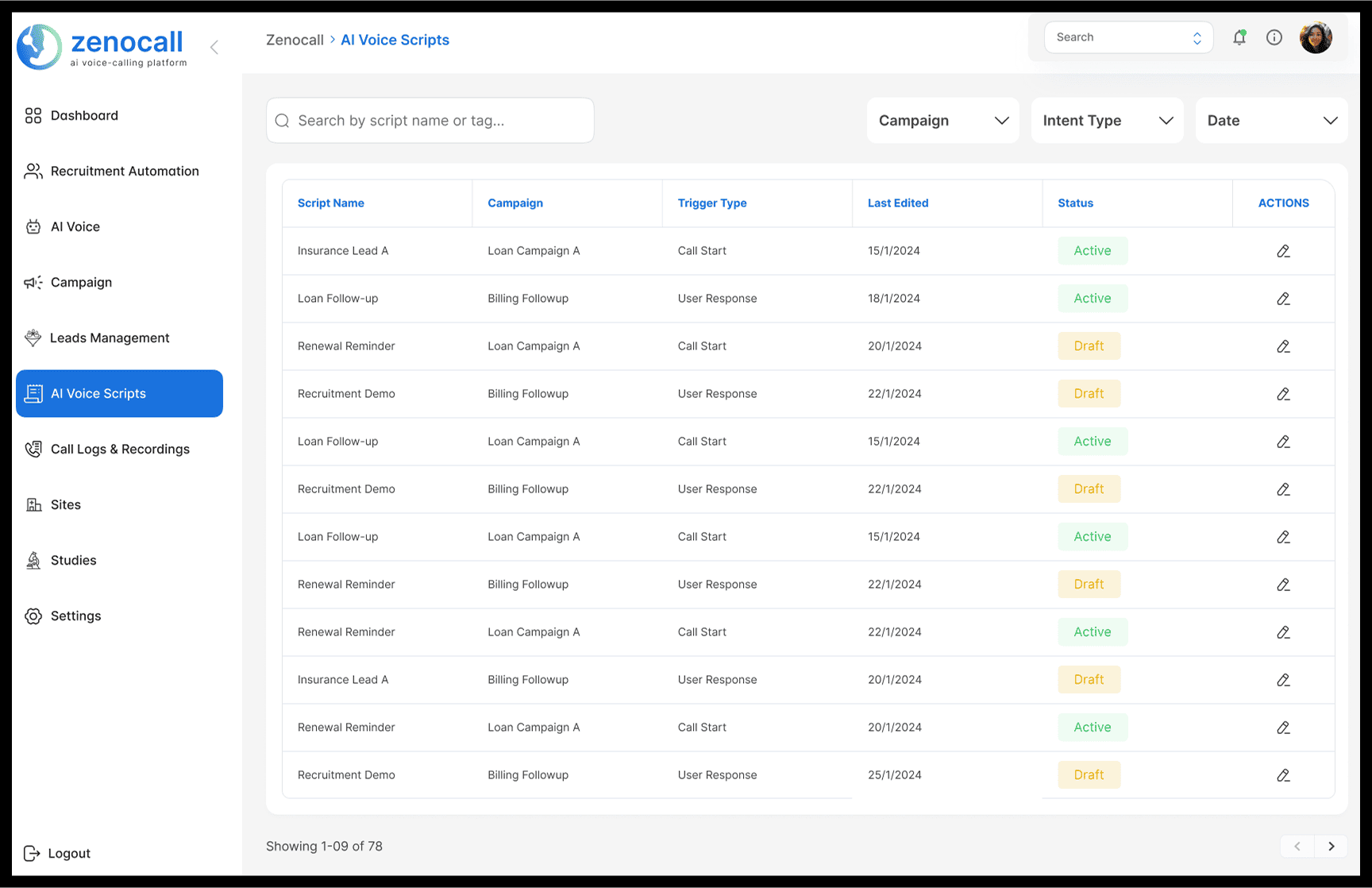Go to Call Logs & Recordings
Viewport: 1372px width, 888px height.
[120, 450]
